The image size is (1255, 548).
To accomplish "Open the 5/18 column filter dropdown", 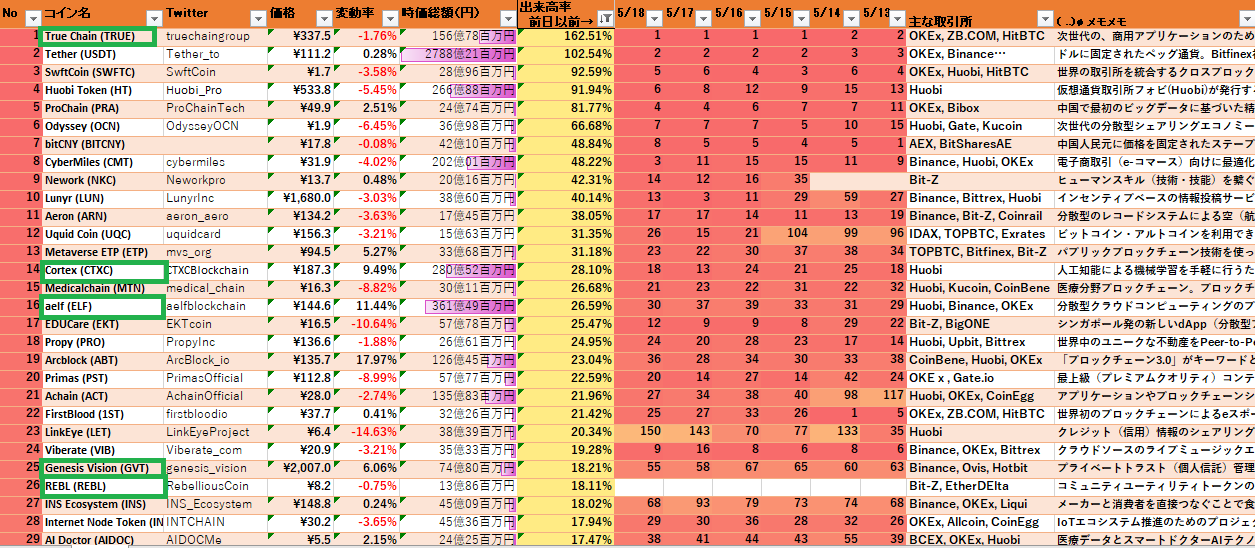I will point(652,18).
